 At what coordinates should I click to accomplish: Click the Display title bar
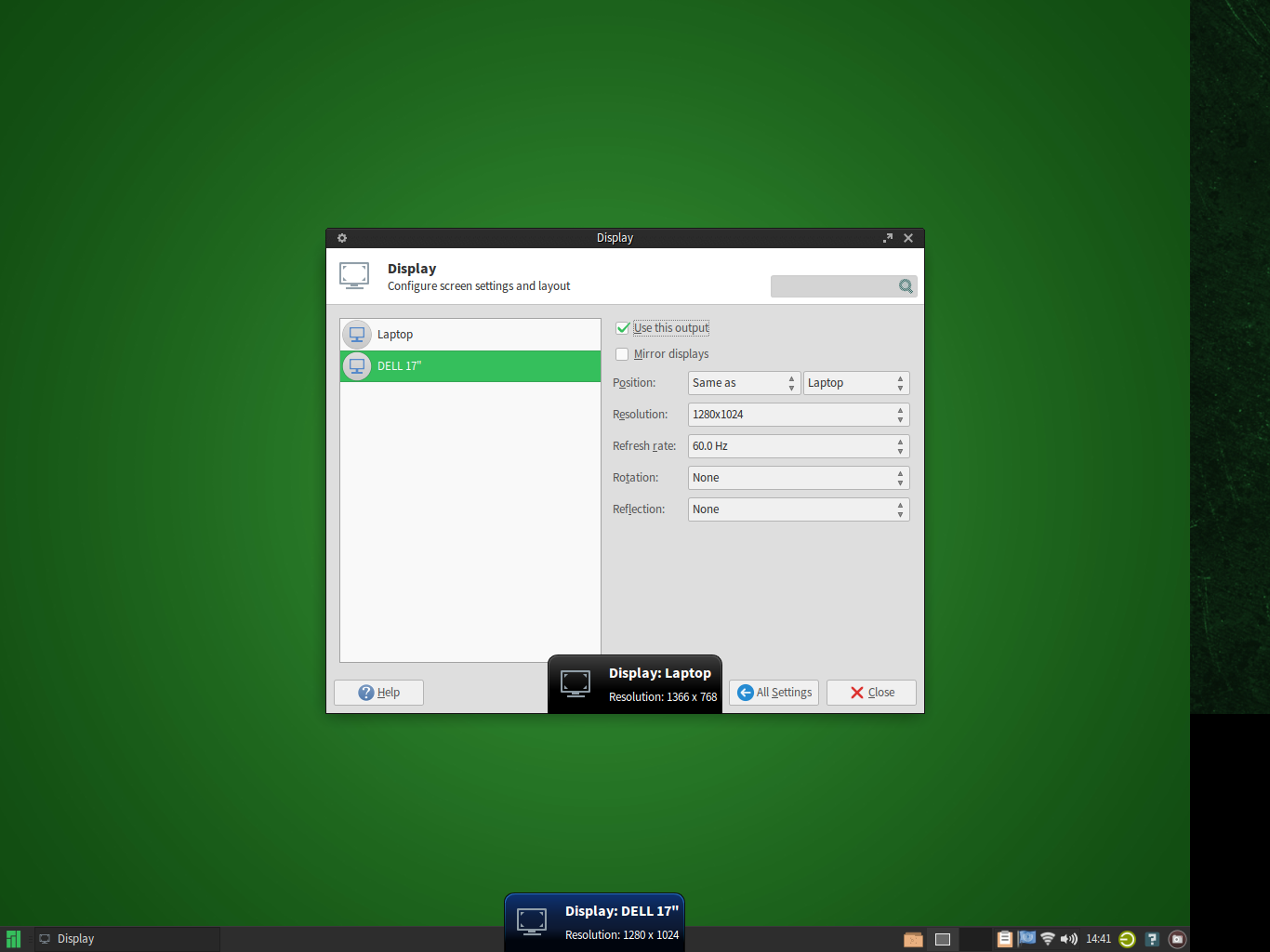pos(615,238)
